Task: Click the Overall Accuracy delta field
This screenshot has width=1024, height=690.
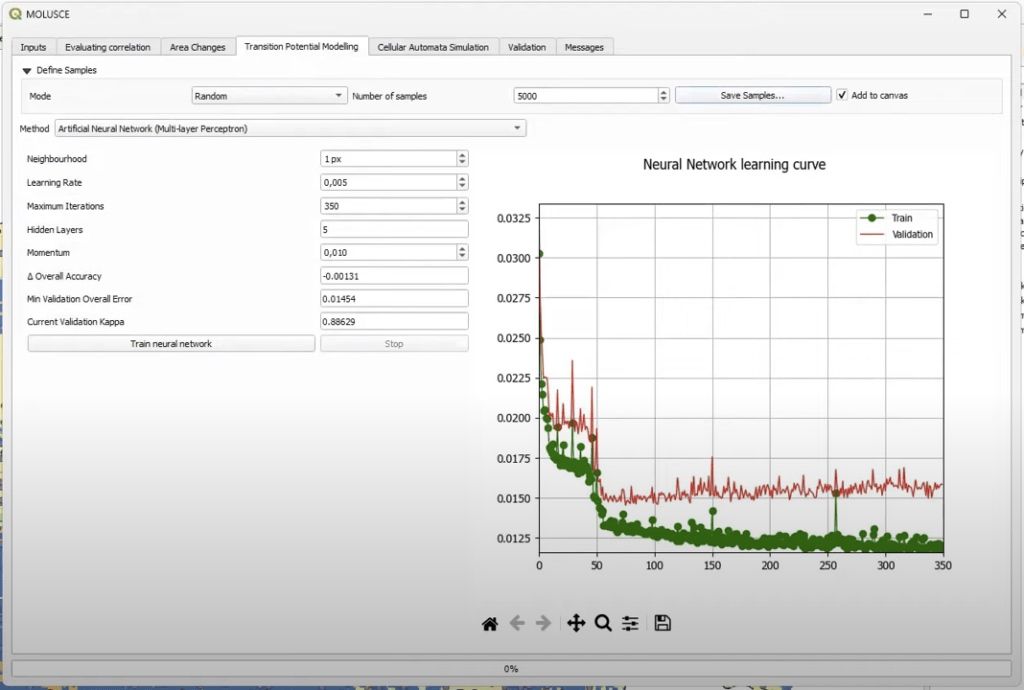Action: pyautogui.click(x=394, y=275)
